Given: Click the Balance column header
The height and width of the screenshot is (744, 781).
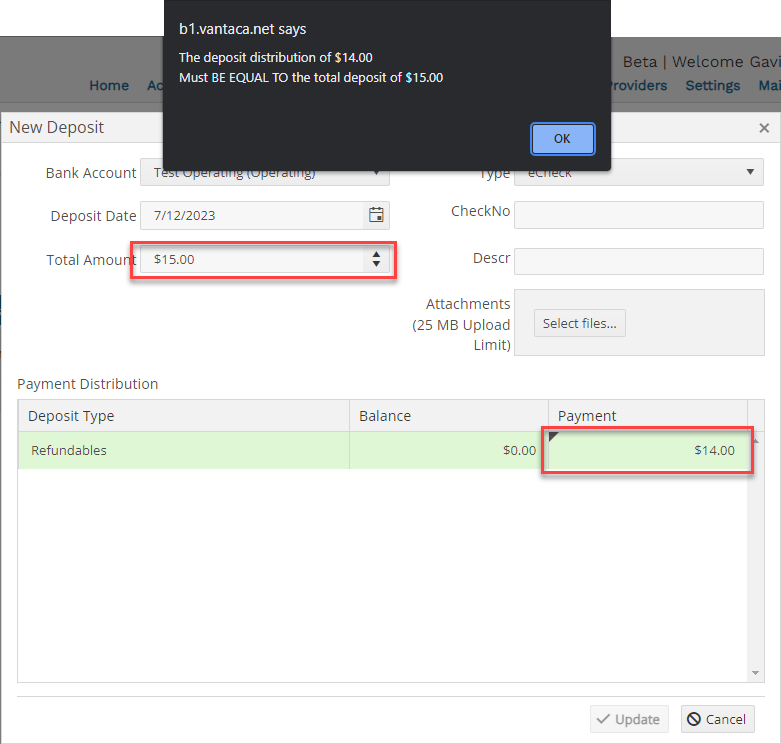Looking at the screenshot, I should click(449, 416).
